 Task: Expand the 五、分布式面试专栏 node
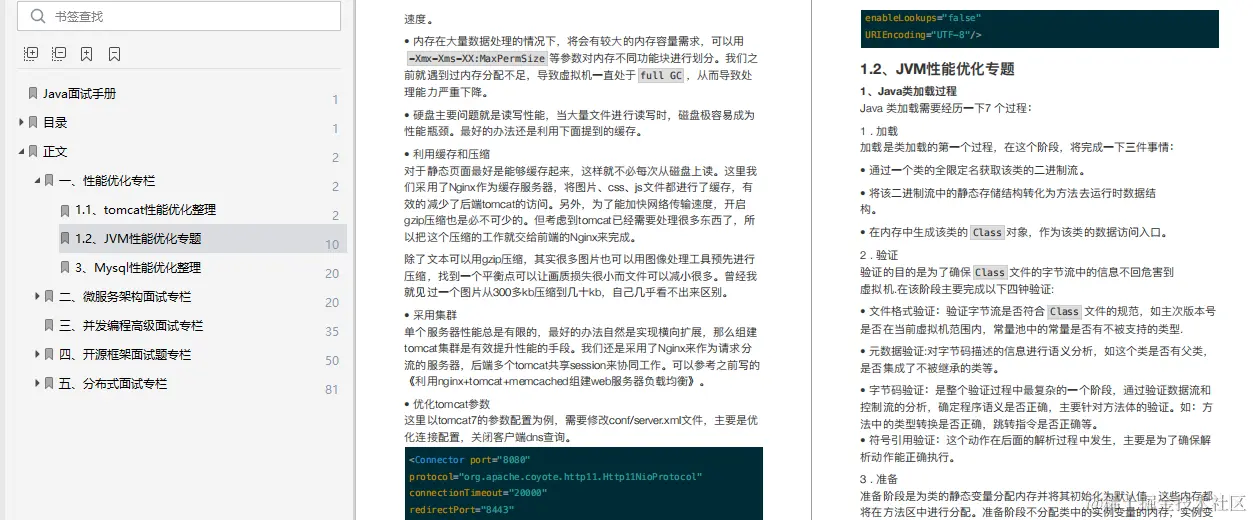[x=37, y=383]
